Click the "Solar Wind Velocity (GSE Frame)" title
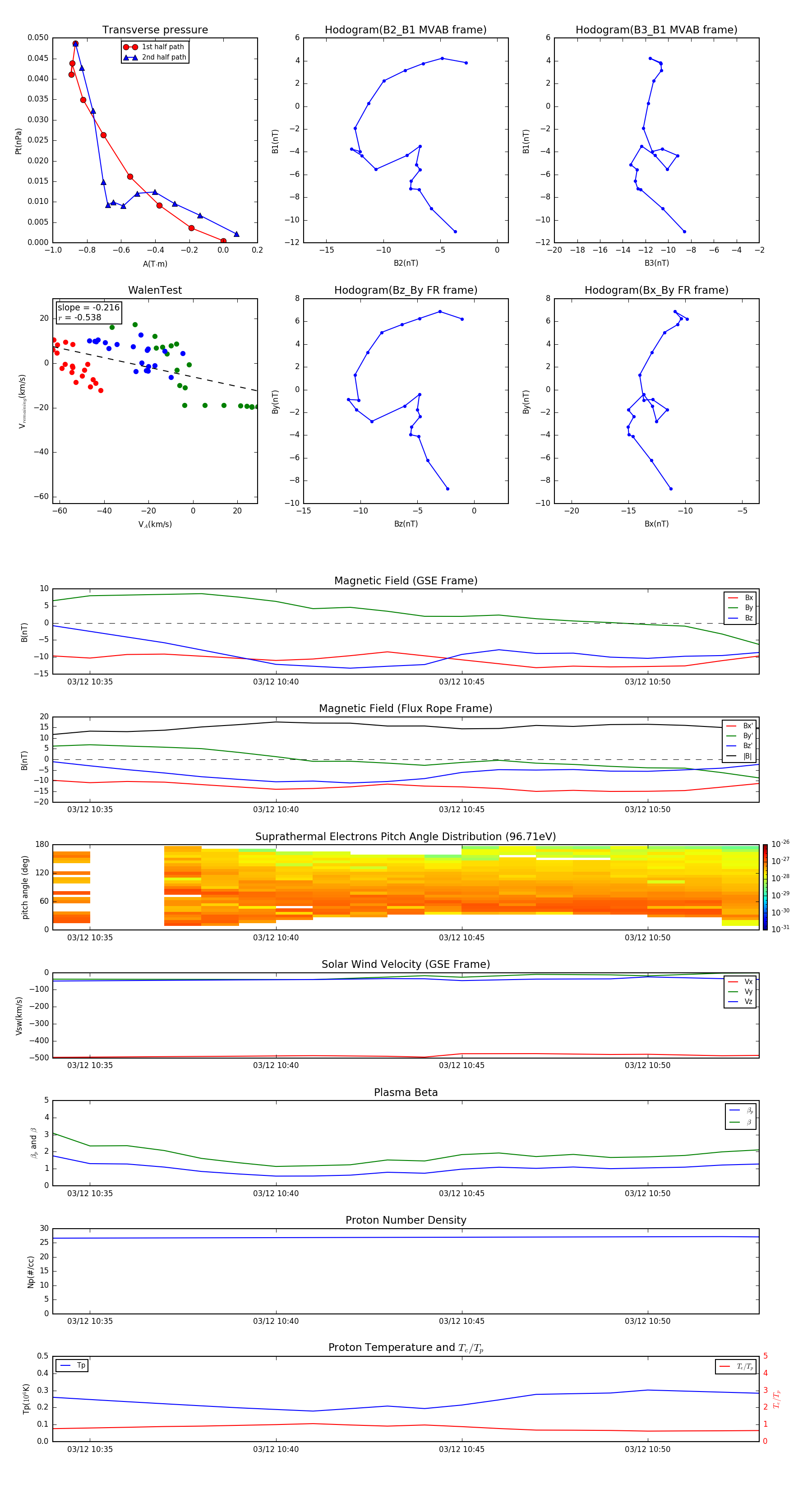The image size is (812, 1489). click(x=406, y=965)
